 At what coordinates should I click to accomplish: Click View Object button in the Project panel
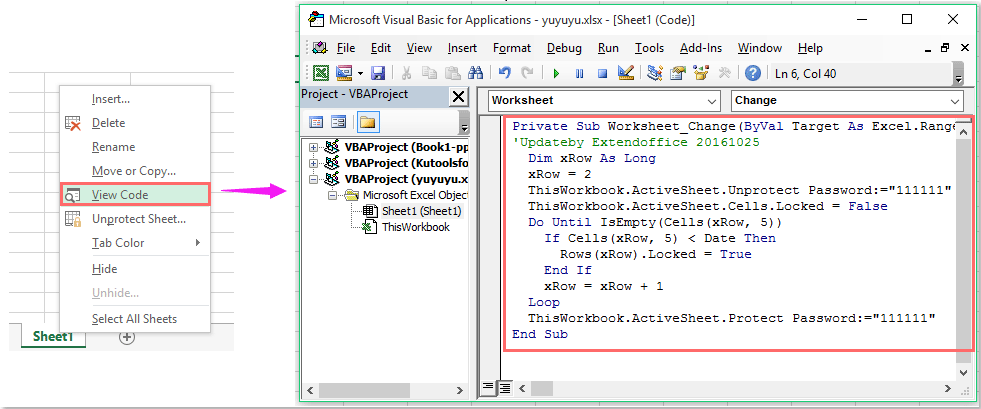pos(339,122)
